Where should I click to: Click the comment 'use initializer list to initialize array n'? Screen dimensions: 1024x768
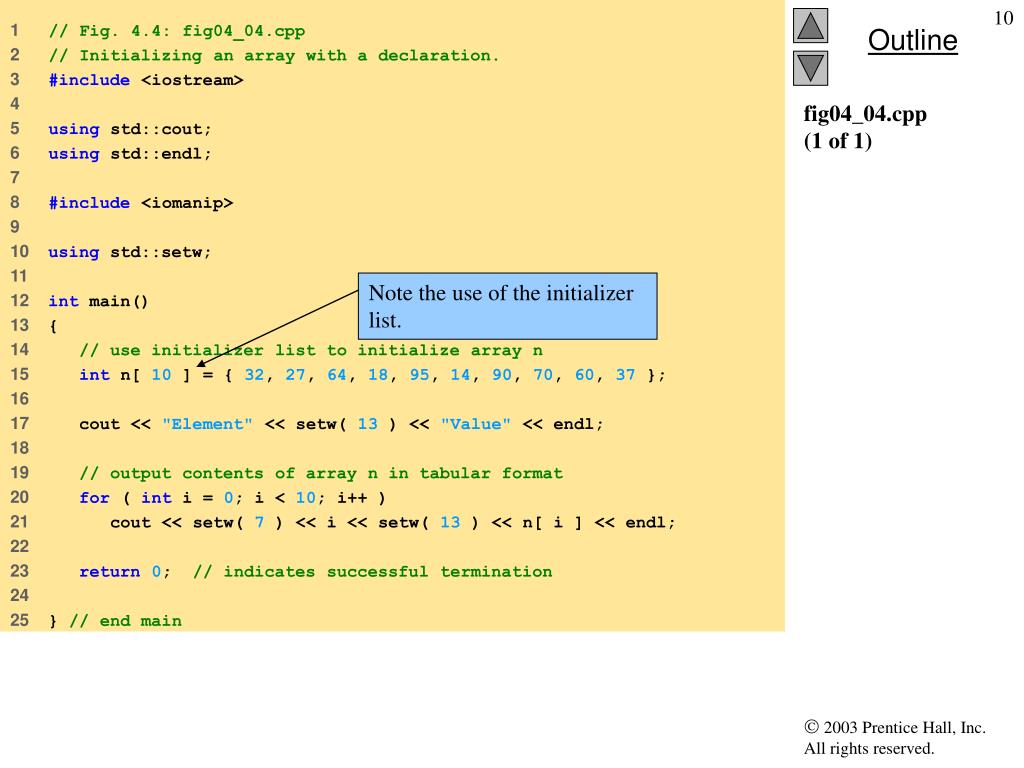pos(326,351)
